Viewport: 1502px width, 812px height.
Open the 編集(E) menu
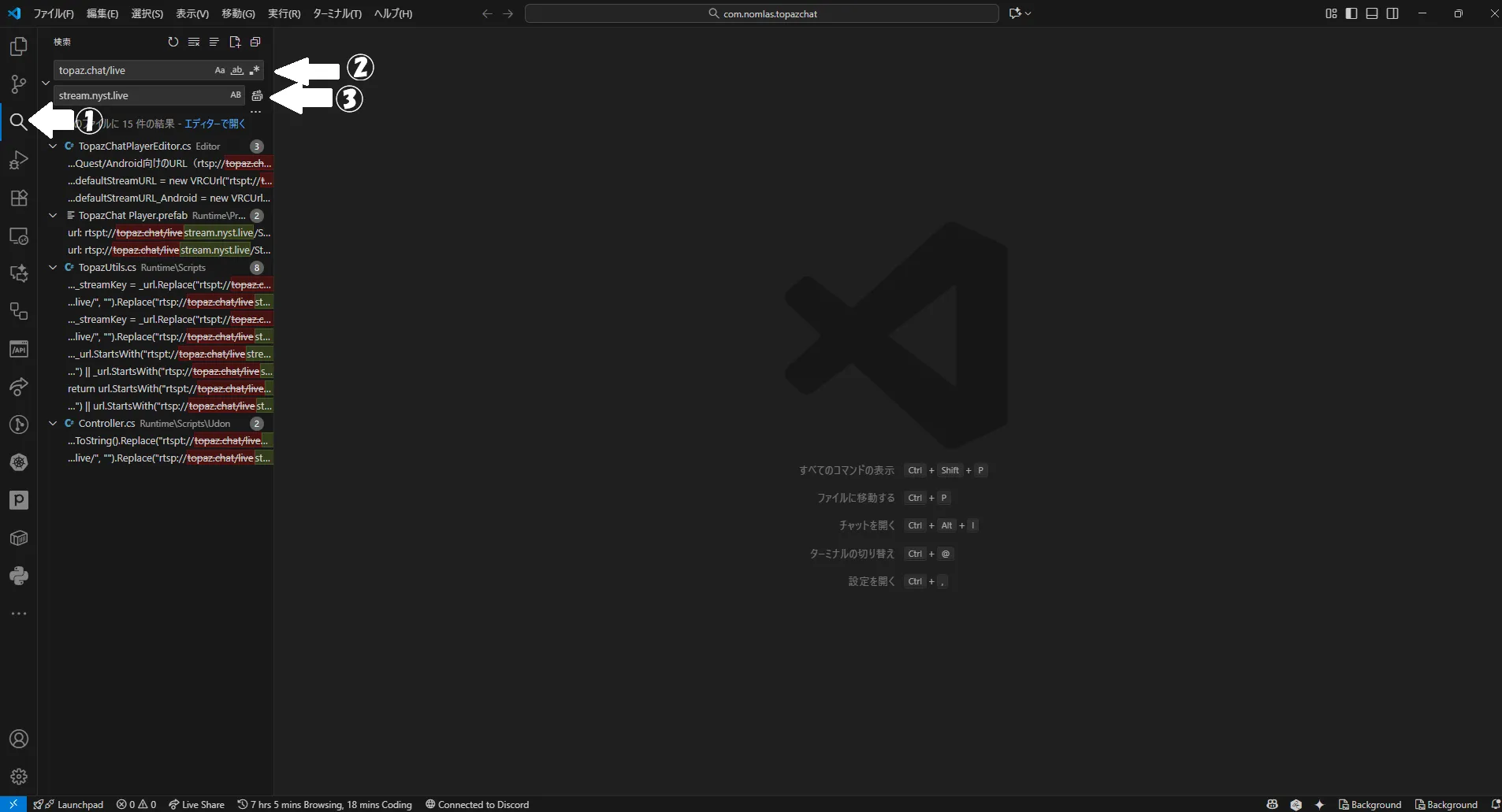(102, 13)
